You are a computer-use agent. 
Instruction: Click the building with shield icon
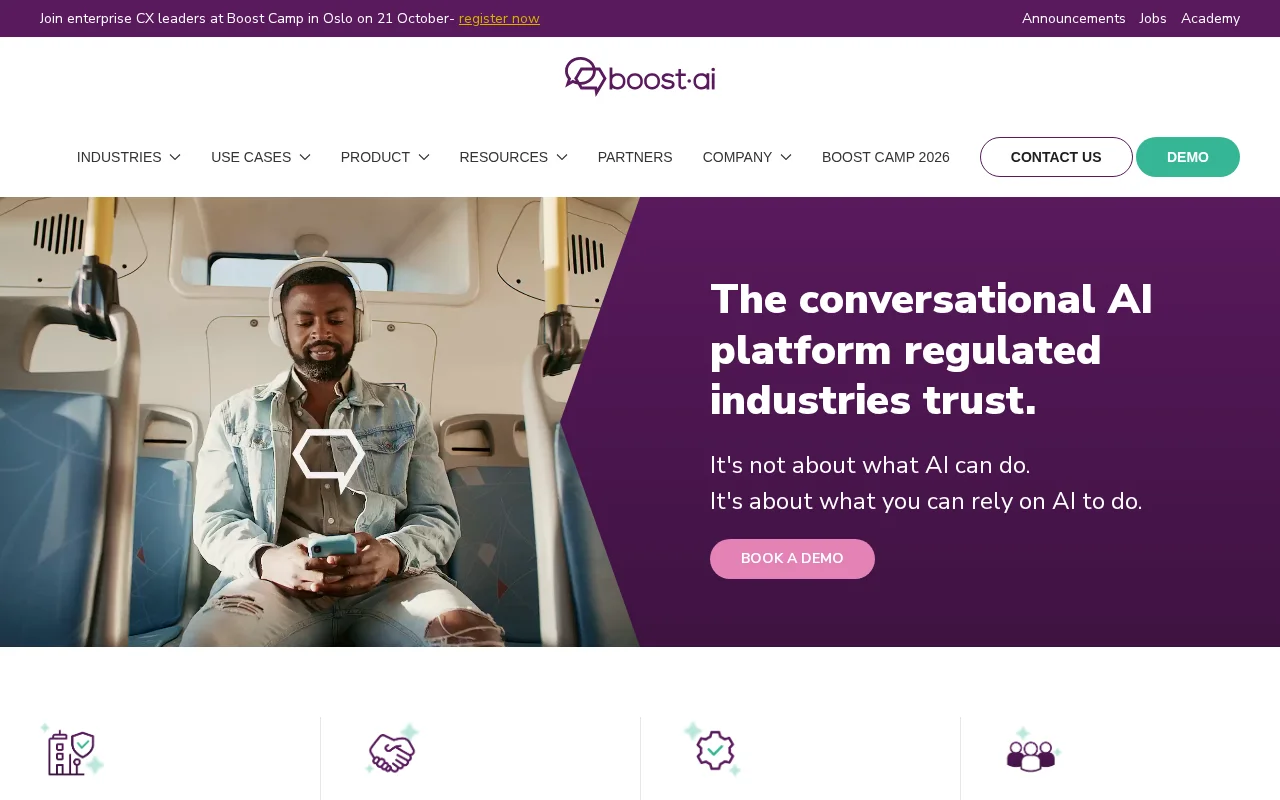pyautogui.click(x=72, y=750)
